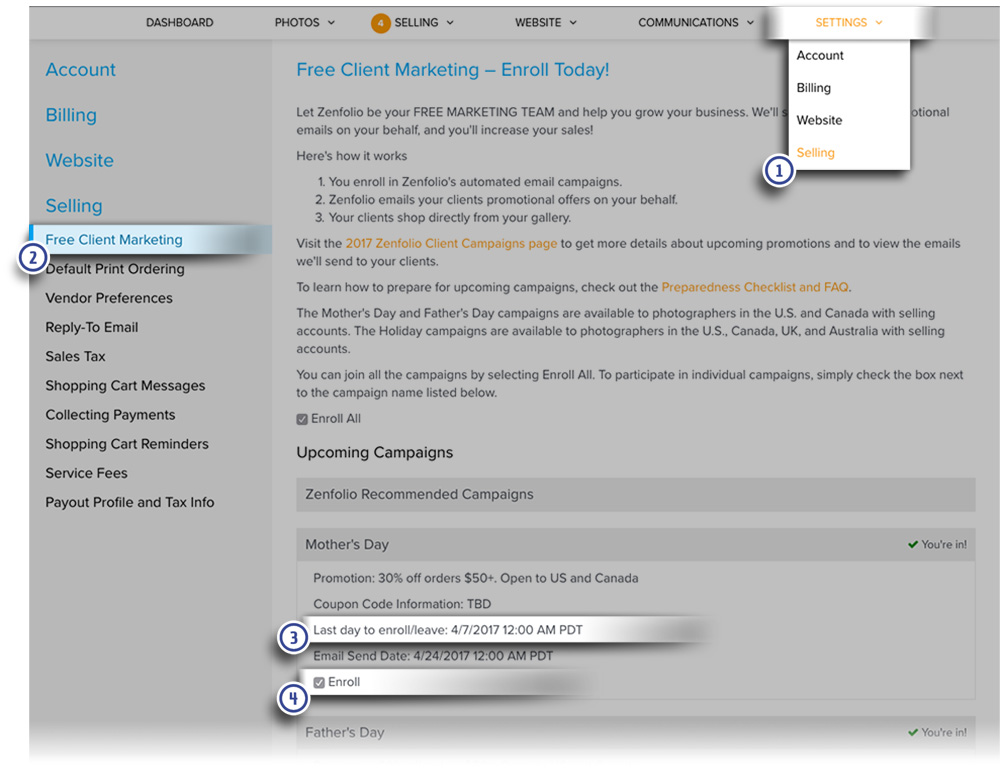Toggle Mother's Day Enroll checkbox

319,683
